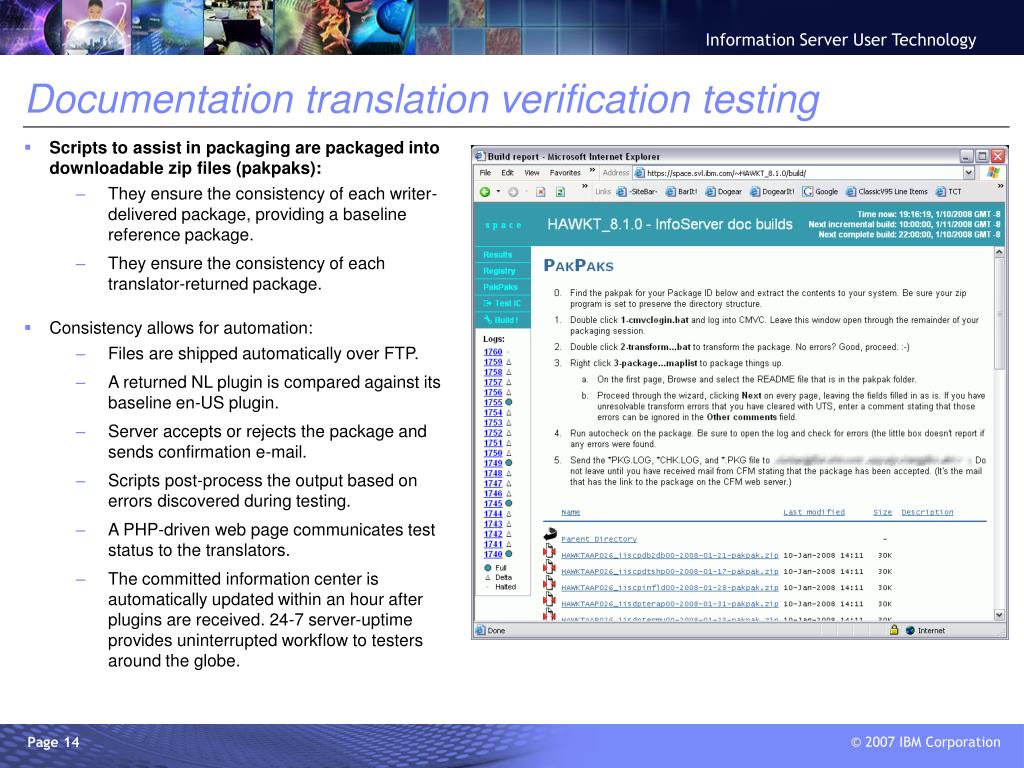
Task: Open the DogearIt! links bookmark
Action: [772, 192]
